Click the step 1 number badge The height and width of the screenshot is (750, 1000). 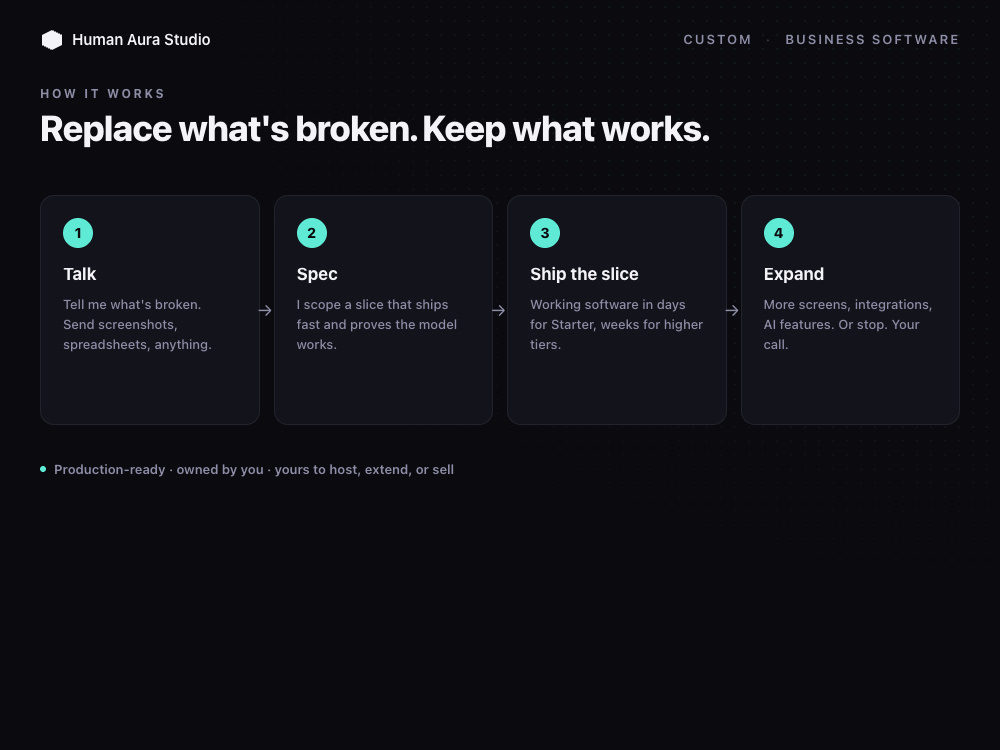[x=78, y=233]
